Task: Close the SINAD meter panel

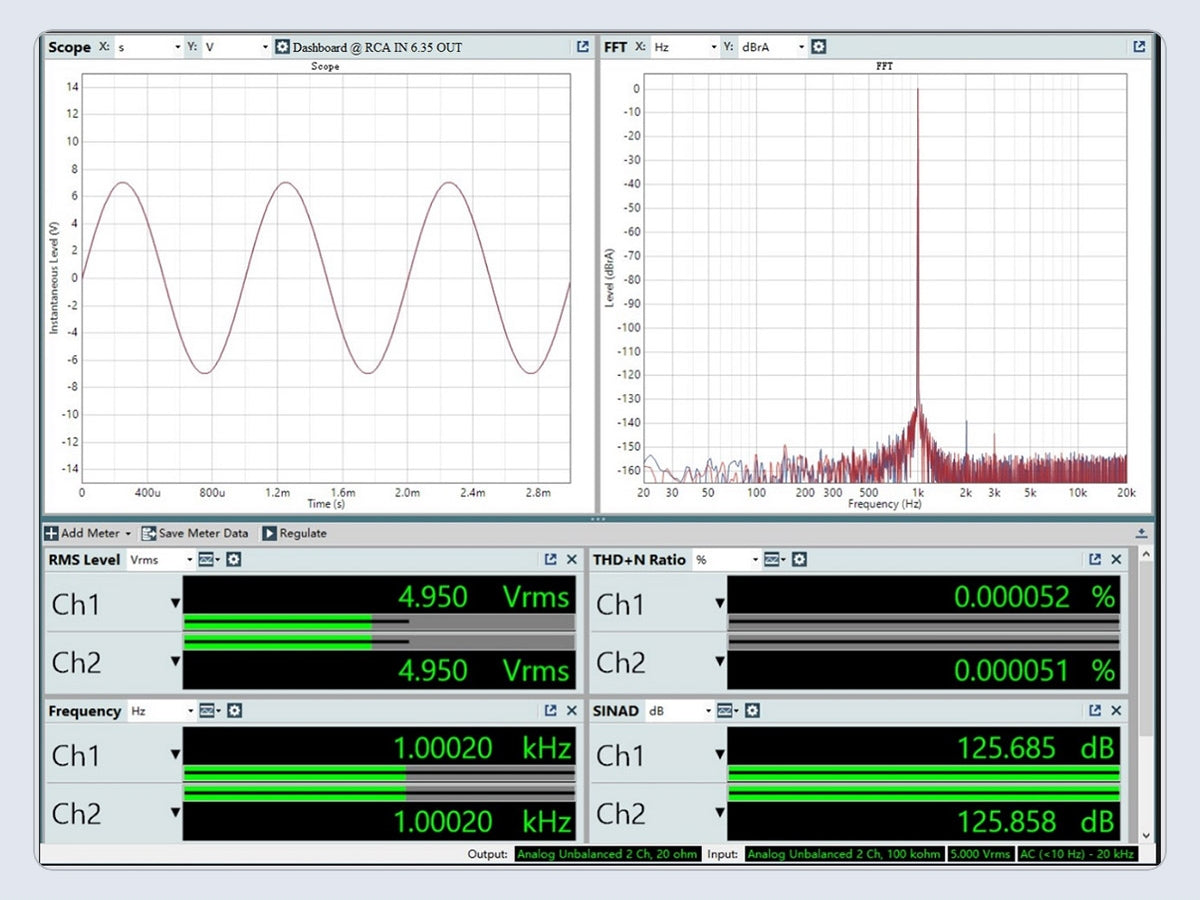Action: [x=1116, y=711]
